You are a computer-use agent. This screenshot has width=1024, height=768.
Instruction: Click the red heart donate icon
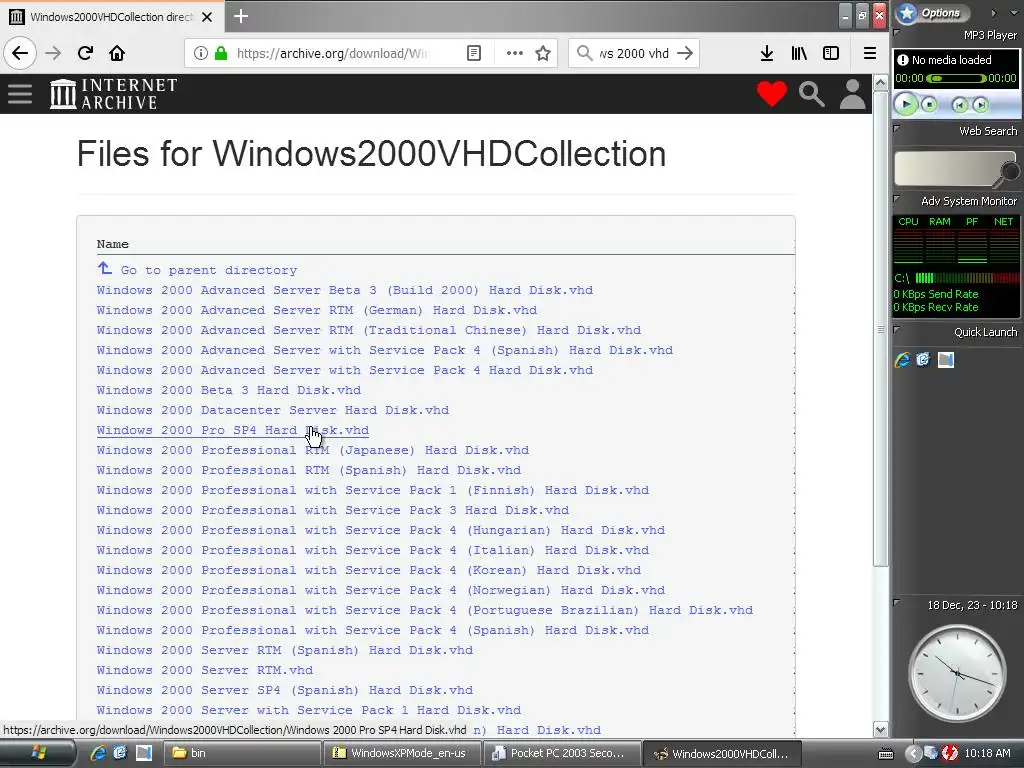click(772, 94)
